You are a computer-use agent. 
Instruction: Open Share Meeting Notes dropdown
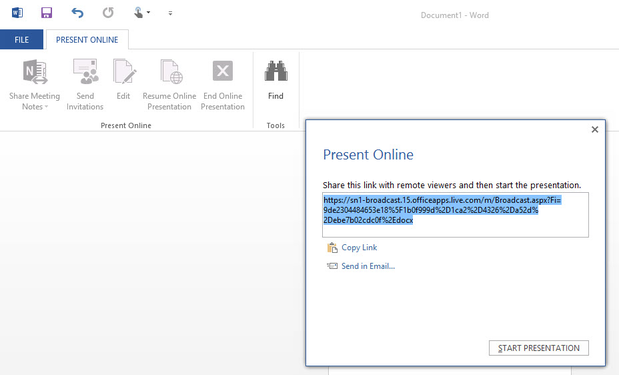click(35, 85)
